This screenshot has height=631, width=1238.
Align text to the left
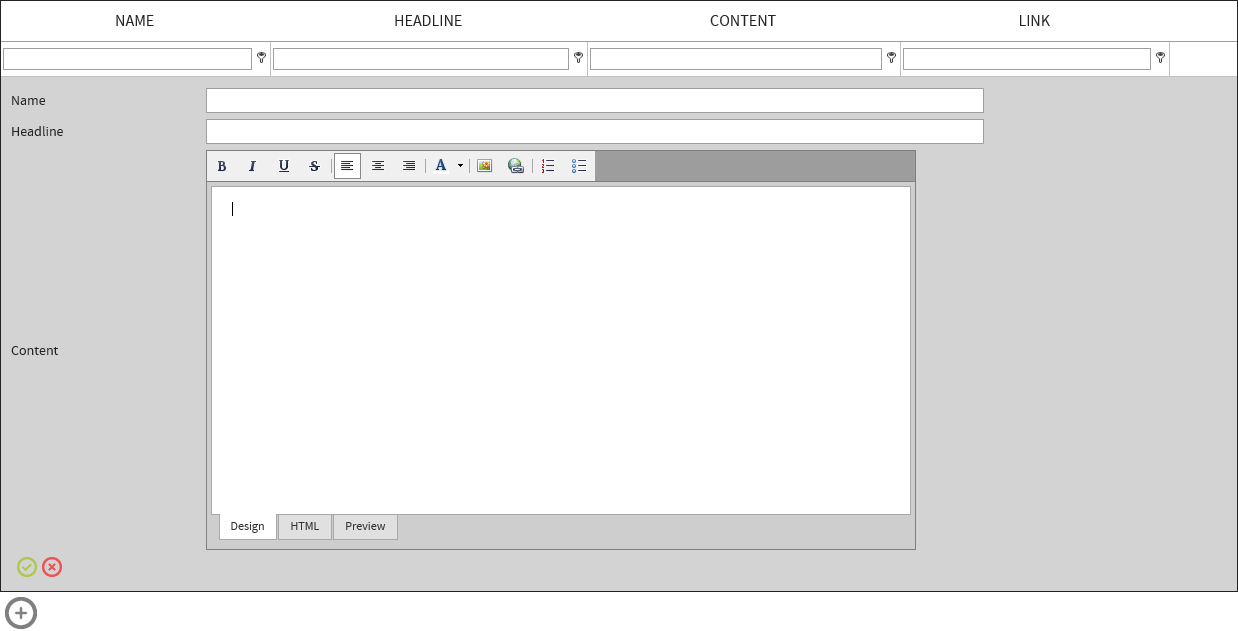coord(347,166)
